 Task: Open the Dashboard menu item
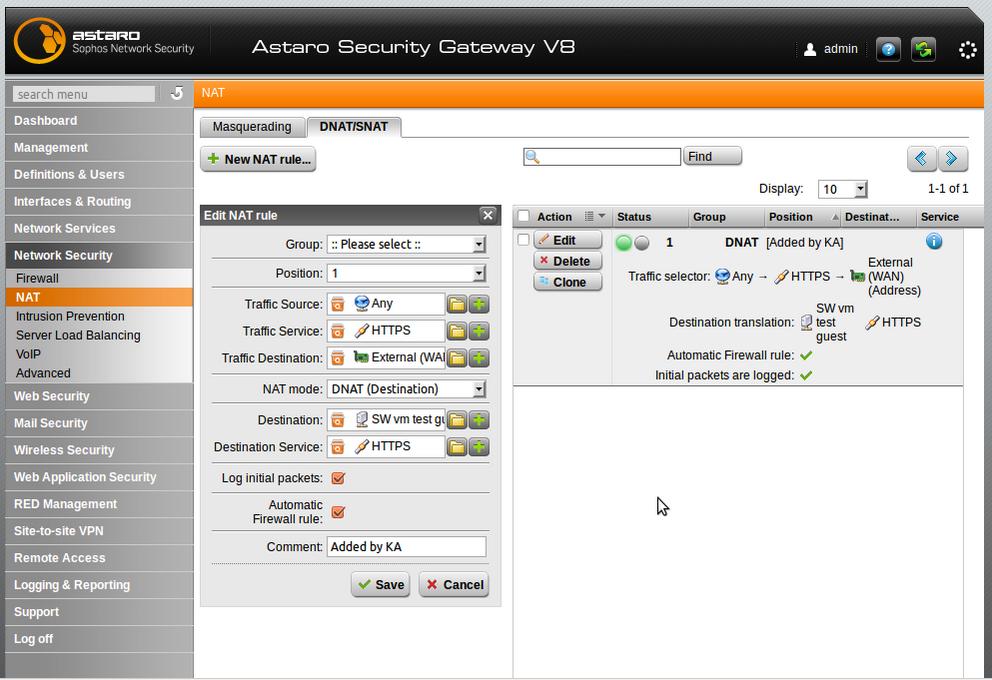pos(99,121)
